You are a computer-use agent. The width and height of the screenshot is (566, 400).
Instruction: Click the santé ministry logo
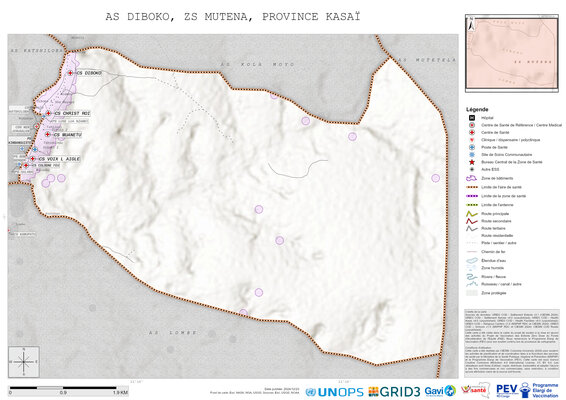[475, 390]
